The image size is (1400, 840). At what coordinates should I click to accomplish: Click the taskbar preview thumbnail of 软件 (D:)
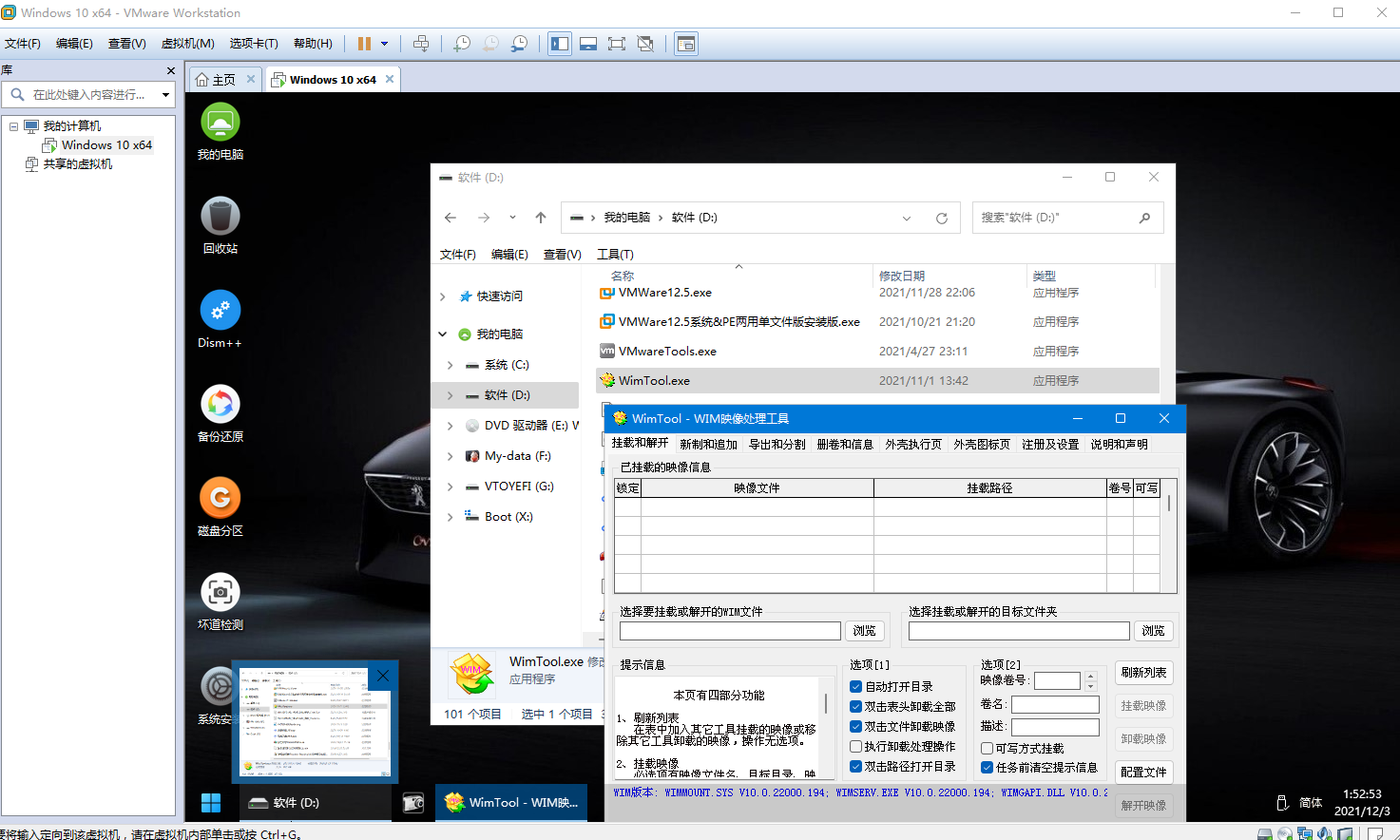[x=315, y=722]
